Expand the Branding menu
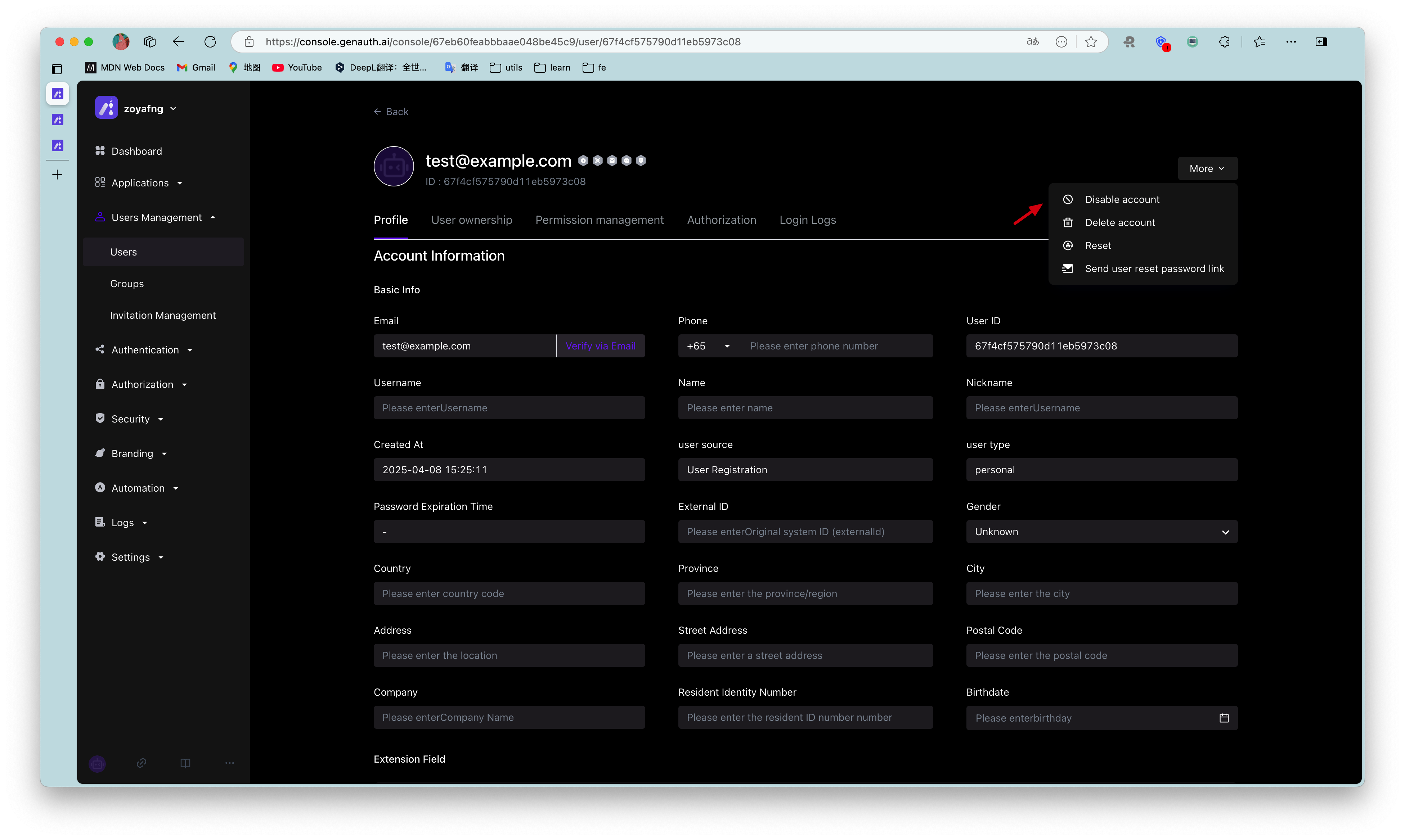 point(164,453)
